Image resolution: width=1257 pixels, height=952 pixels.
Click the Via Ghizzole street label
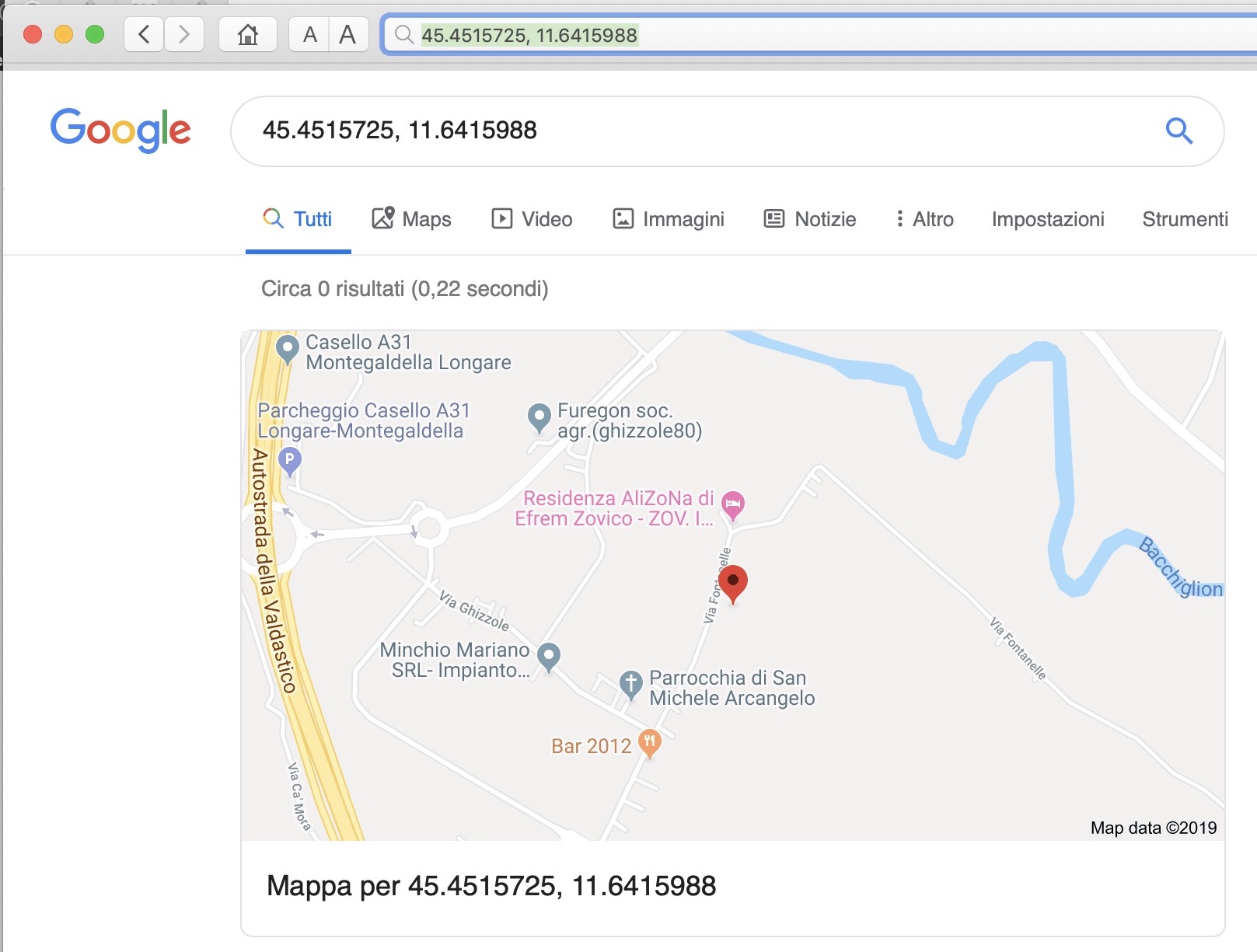click(x=474, y=610)
